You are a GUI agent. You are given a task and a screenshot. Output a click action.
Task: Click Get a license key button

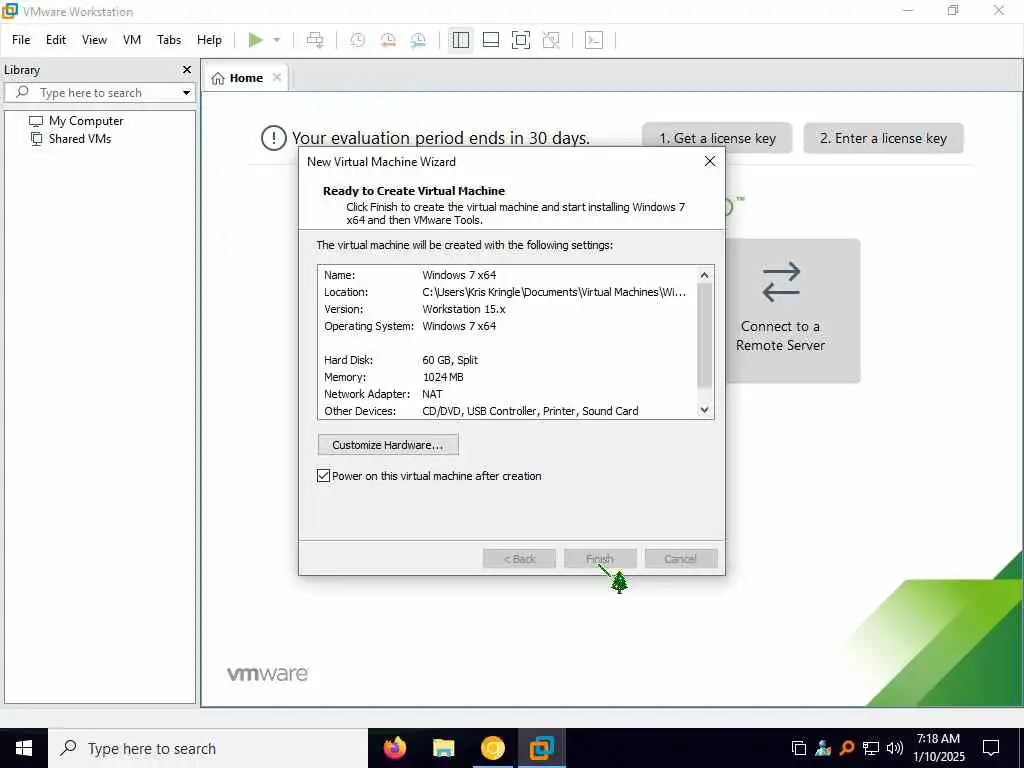pyautogui.click(x=717, y=138)
